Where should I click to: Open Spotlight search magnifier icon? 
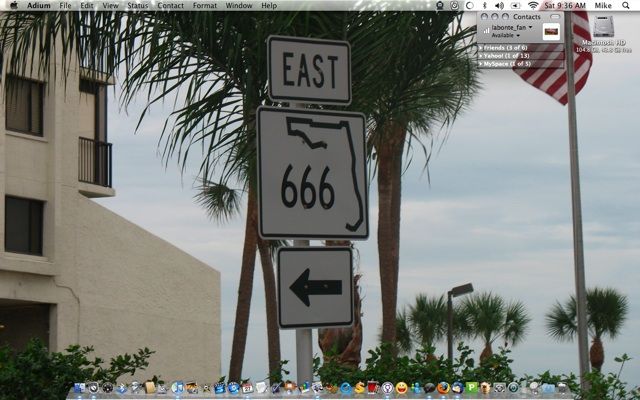click(x=627, y=5)
